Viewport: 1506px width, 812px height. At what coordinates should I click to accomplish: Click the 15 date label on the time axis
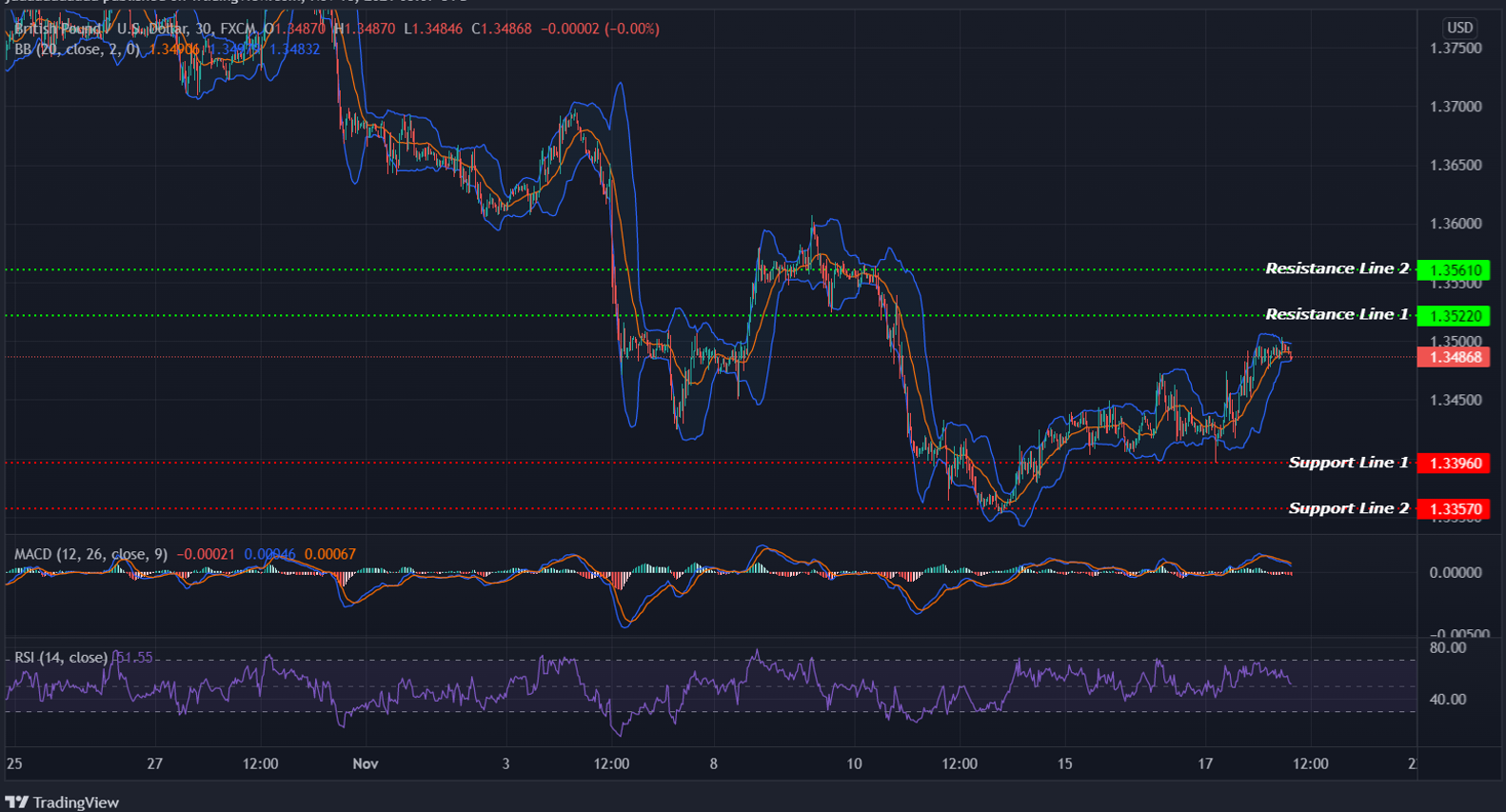click(1064, 763)
